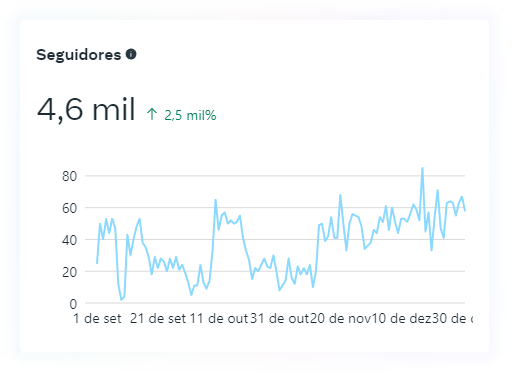Click the highest peak on the followers line

click(422, 168)
